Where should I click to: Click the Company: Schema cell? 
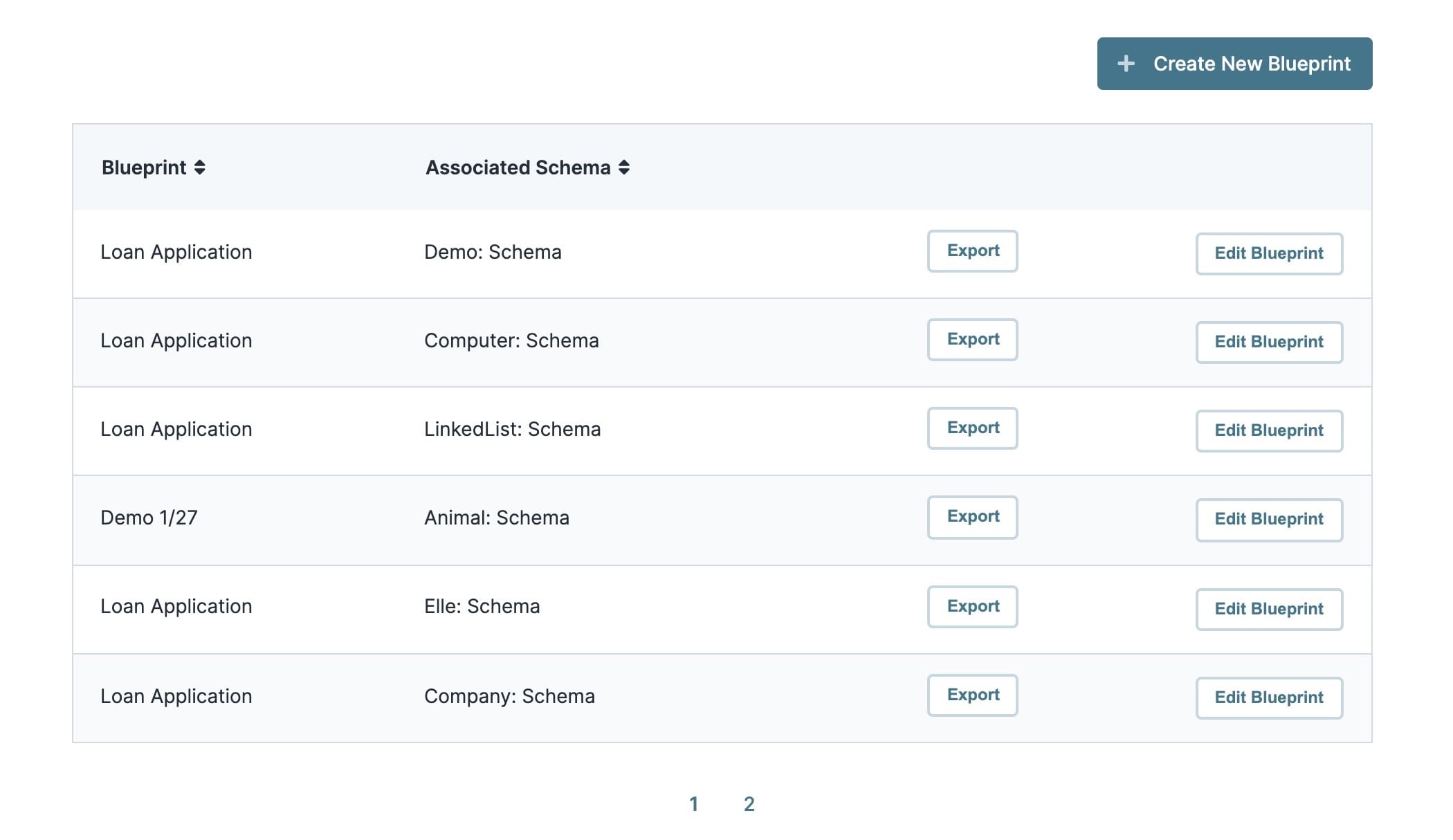[509, 696]
